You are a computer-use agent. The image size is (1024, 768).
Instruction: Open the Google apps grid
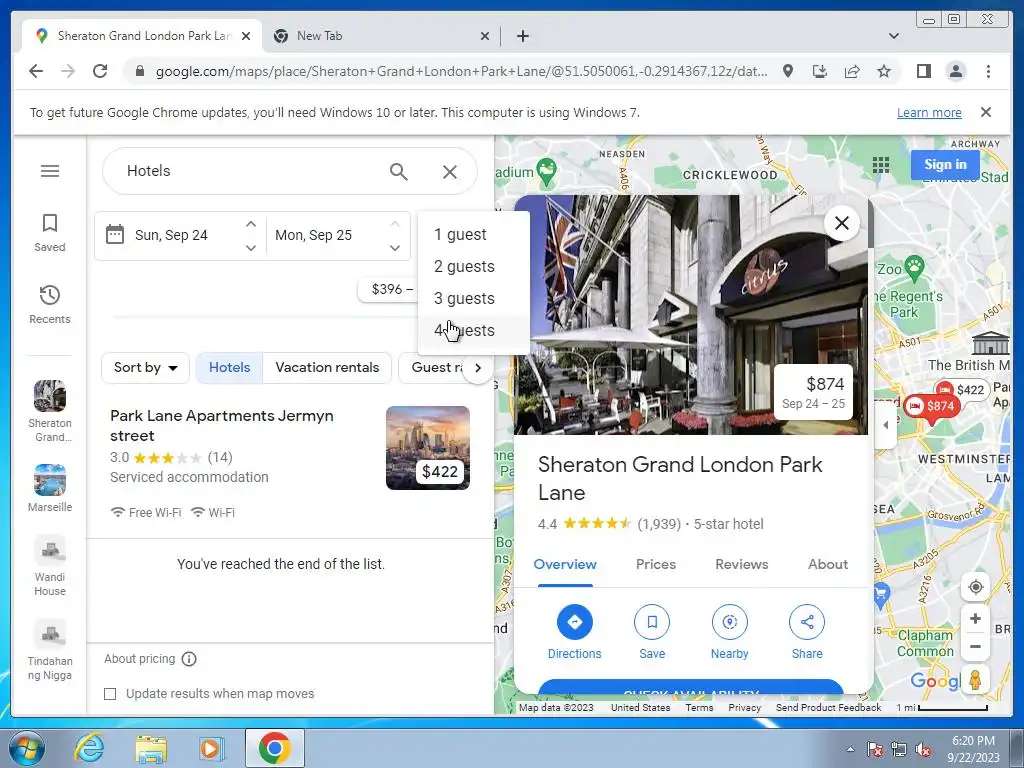(881, 165)
